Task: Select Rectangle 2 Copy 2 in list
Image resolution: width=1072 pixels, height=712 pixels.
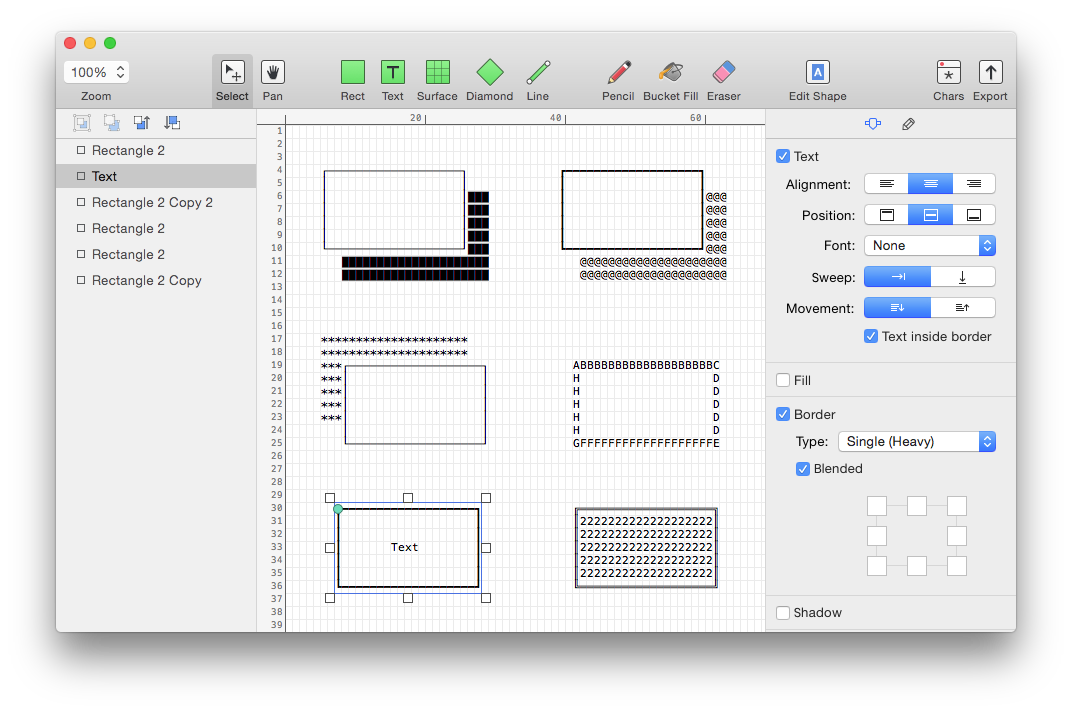Action: point(152,202)
